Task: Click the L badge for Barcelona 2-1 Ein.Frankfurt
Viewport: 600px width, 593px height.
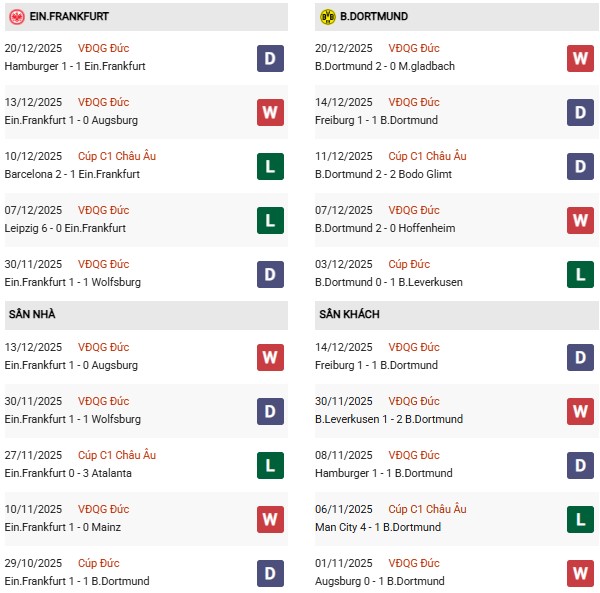Action: pyautogui.click(x=270, y=166)
